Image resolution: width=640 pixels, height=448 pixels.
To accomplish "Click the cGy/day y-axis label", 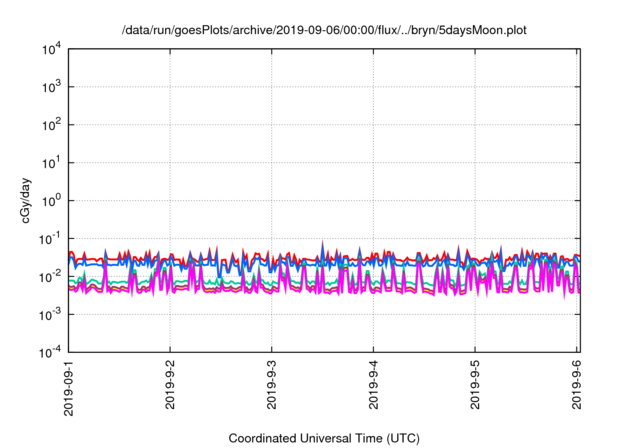I will [x=26, y=200].
